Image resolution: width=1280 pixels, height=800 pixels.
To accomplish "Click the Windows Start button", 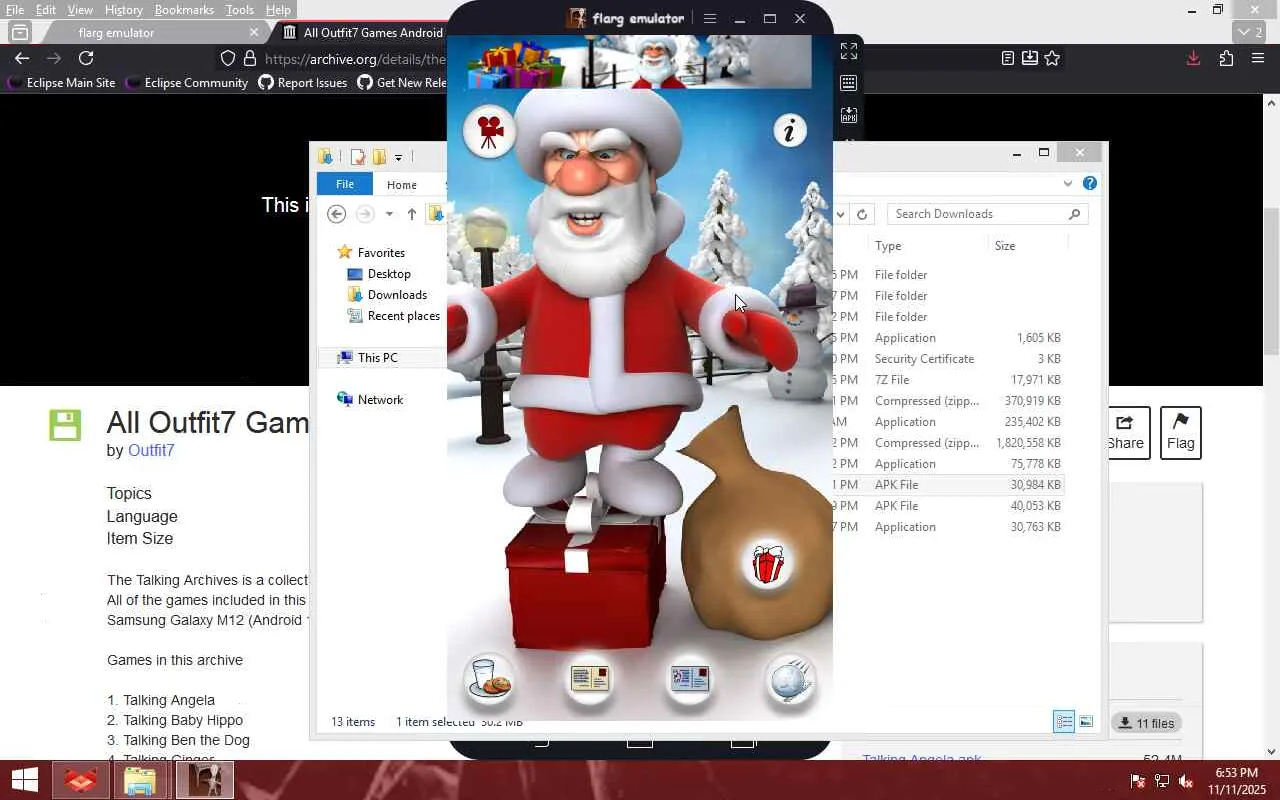I will pos(25,780).
